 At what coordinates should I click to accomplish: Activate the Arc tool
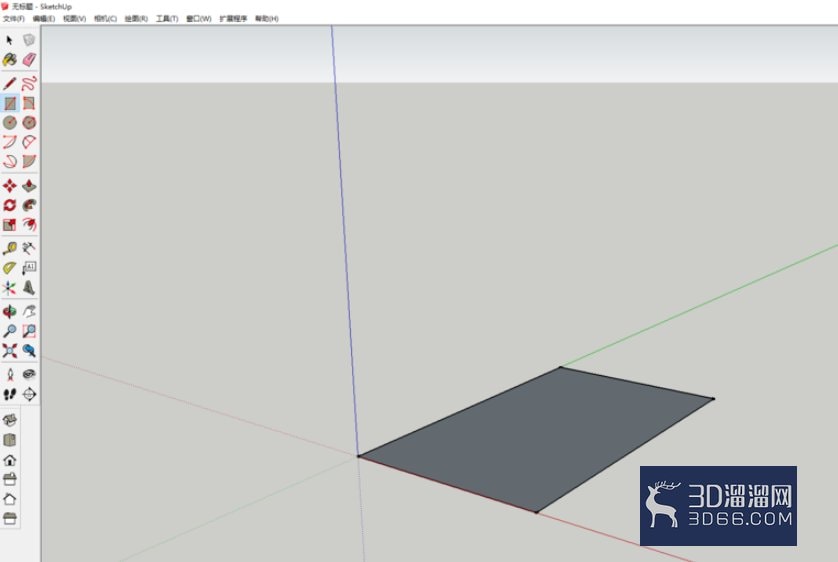10,142
